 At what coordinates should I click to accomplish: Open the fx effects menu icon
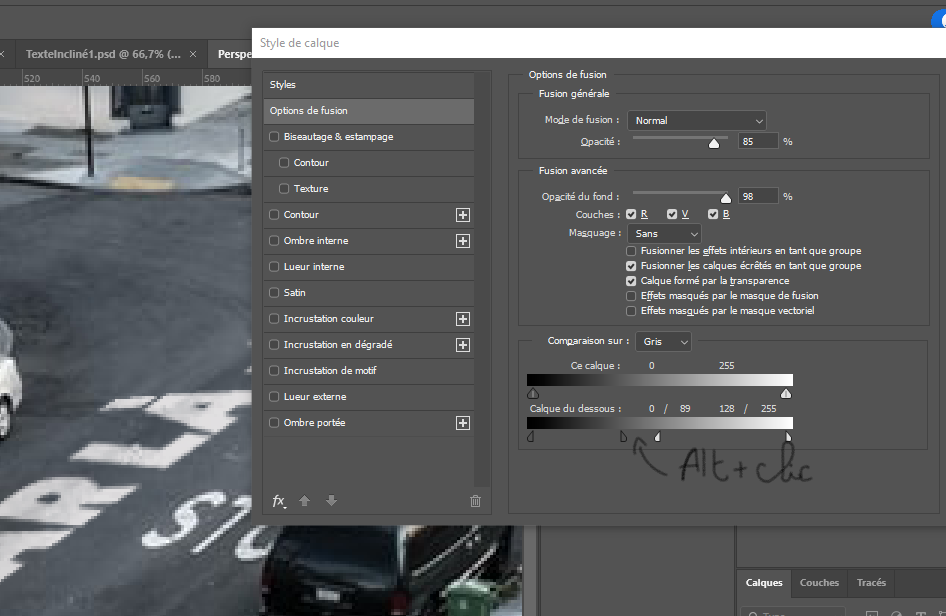(x=279, y=501)
